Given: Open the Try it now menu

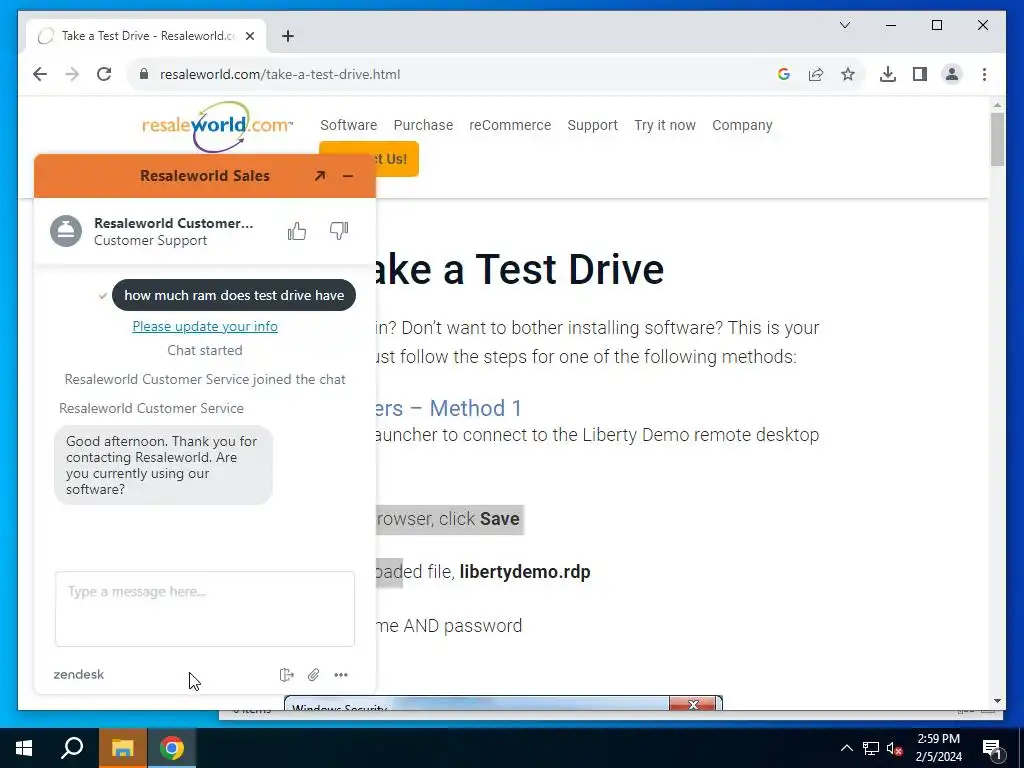Looking at the screenshot, I should pyautogui.click(x=665, y=125).
